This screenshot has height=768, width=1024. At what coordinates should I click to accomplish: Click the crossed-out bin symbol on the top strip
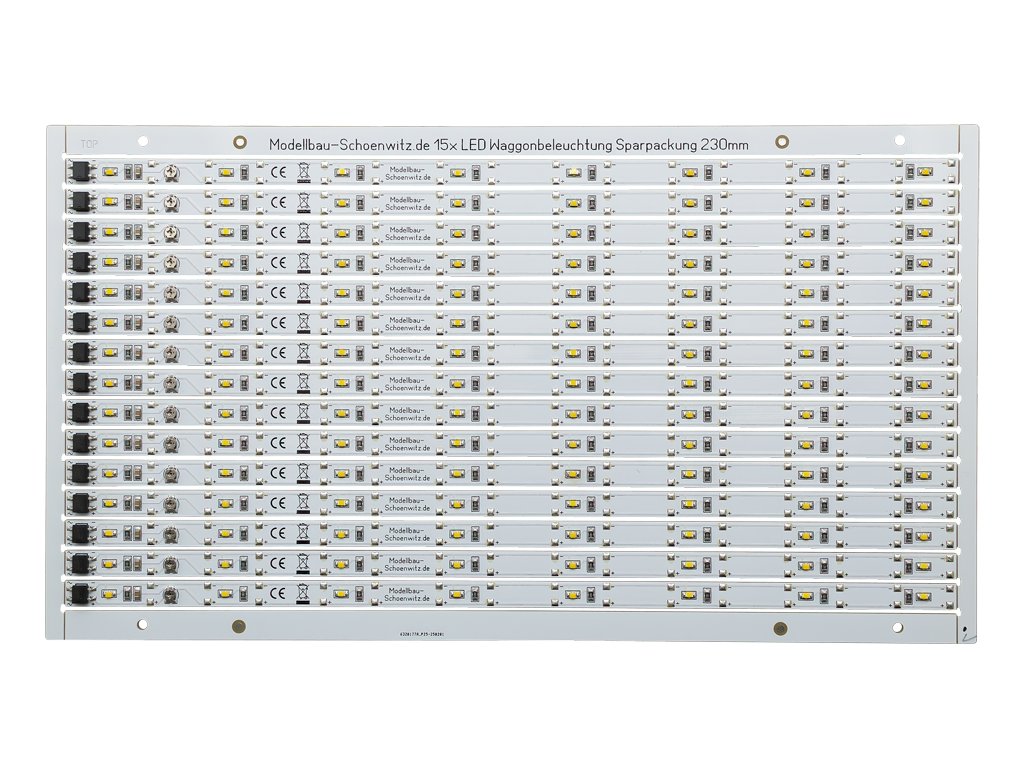(303, 173)
